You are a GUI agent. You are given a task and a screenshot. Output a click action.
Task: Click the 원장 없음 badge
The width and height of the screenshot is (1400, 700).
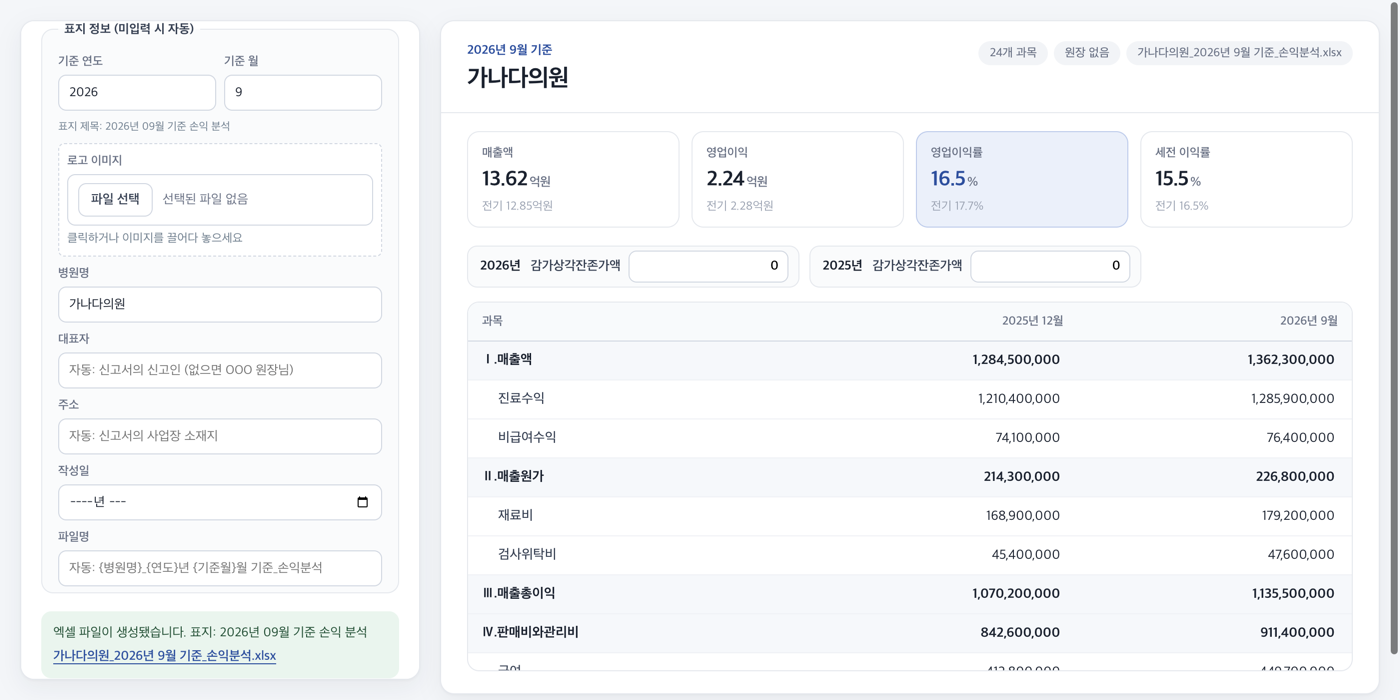(x=1086, y=53)
